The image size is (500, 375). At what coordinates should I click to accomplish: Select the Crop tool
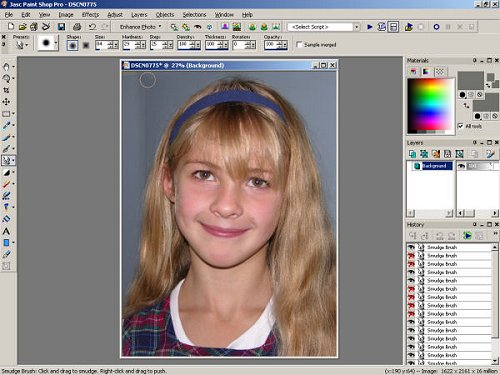coord(6,90)
